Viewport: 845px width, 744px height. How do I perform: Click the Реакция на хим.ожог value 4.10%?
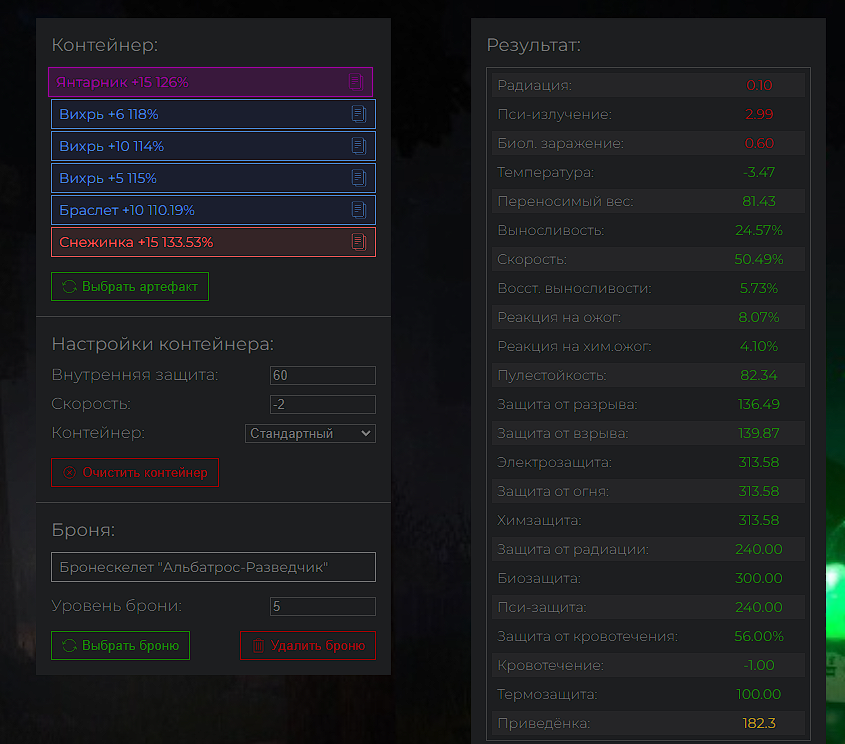click(759, 346)
